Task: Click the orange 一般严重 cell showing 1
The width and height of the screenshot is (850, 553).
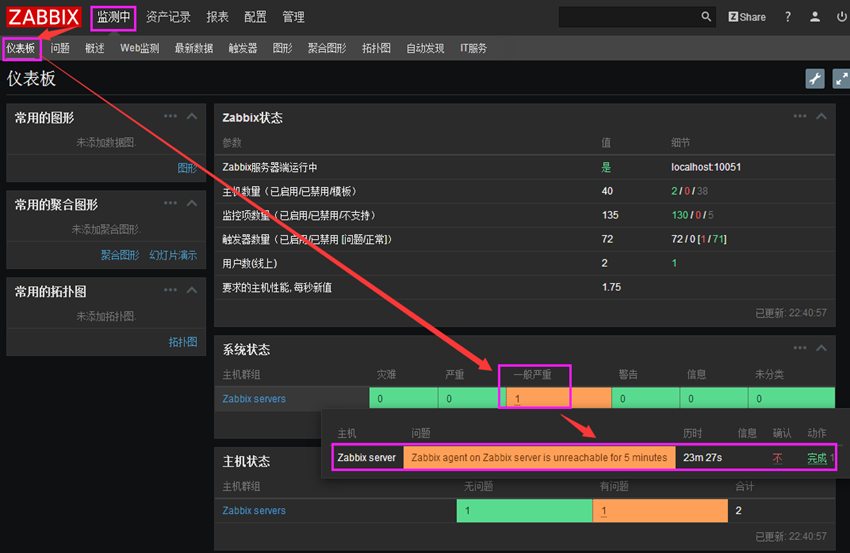Action: [x=558, y=398]
